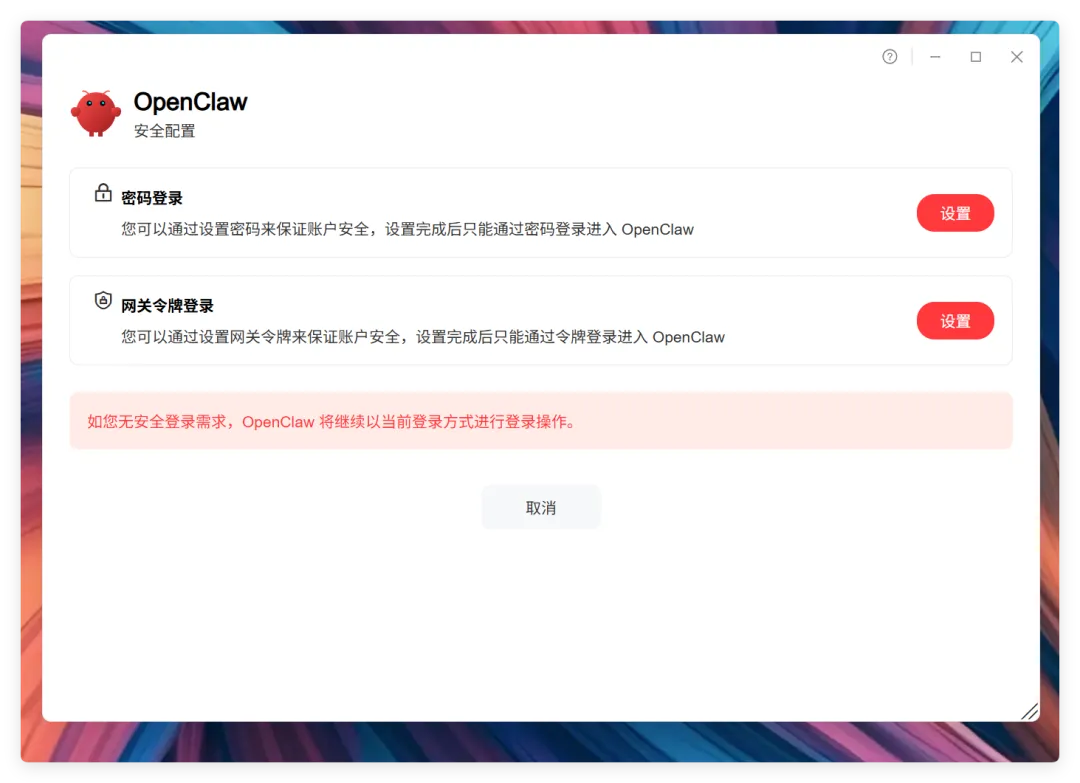Cancel with the 取消 button
This screenshot has height=783, width=1080.
[541, 508]
